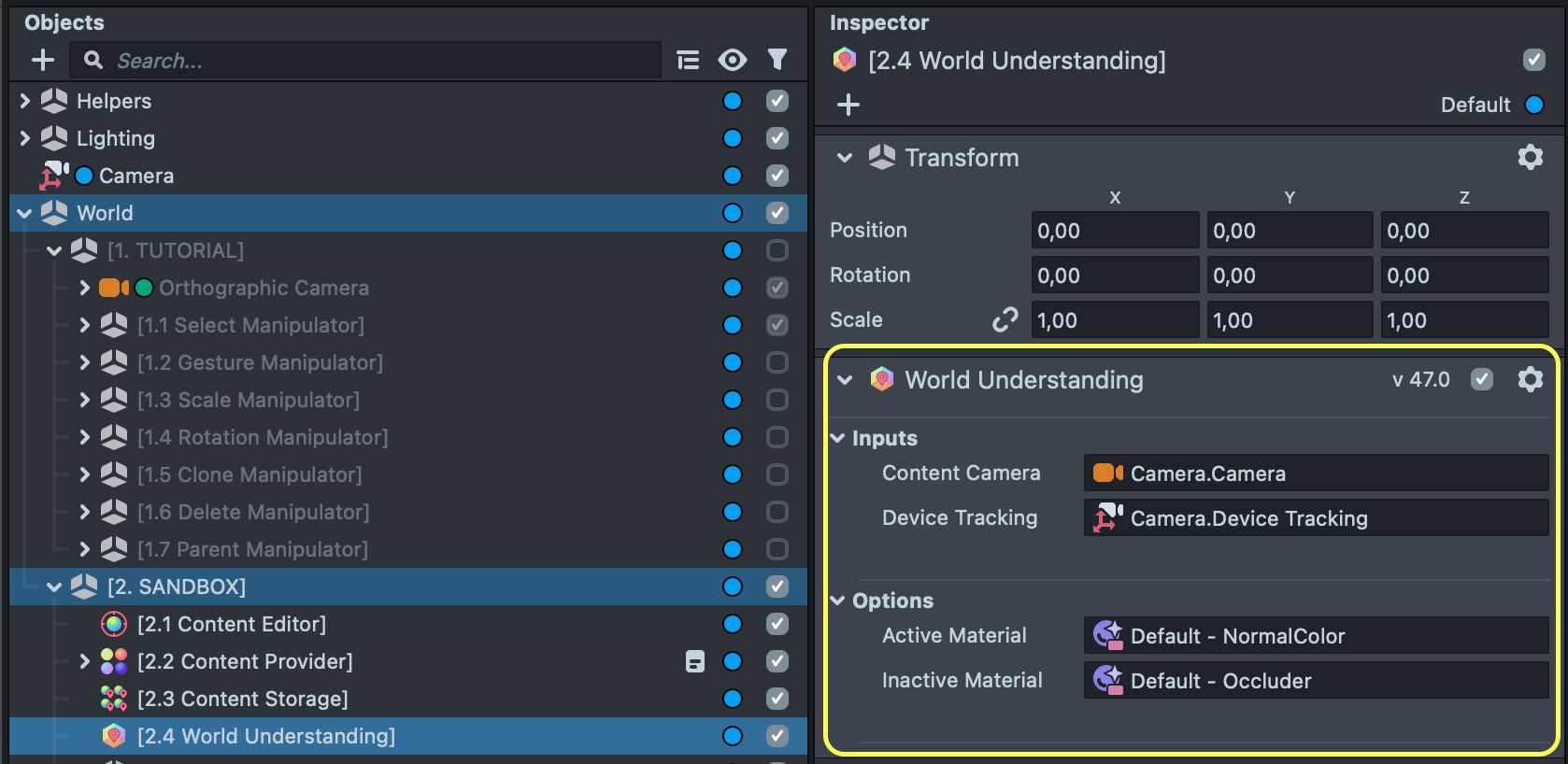Viewport: 1568px width, 764px height.
Task: Click the add component plus icon
Action: pos(848,105)
